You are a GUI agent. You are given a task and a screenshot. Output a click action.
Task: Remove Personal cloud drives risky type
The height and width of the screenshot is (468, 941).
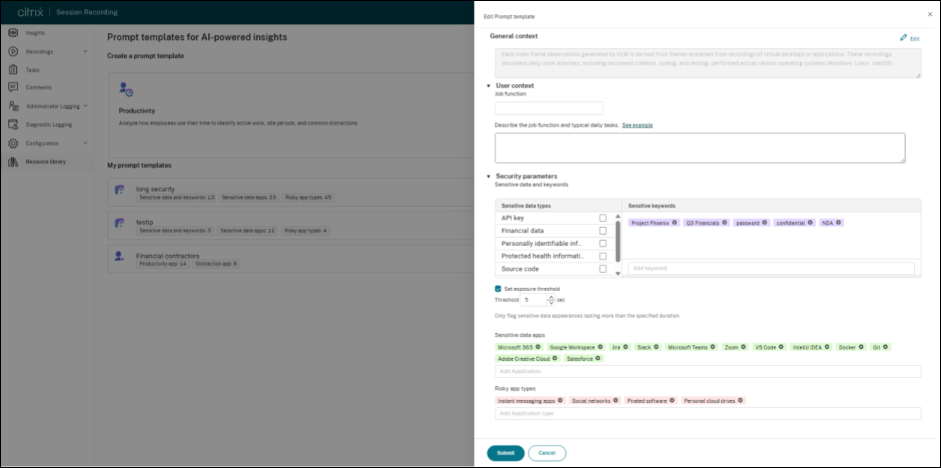click(741, 400)
